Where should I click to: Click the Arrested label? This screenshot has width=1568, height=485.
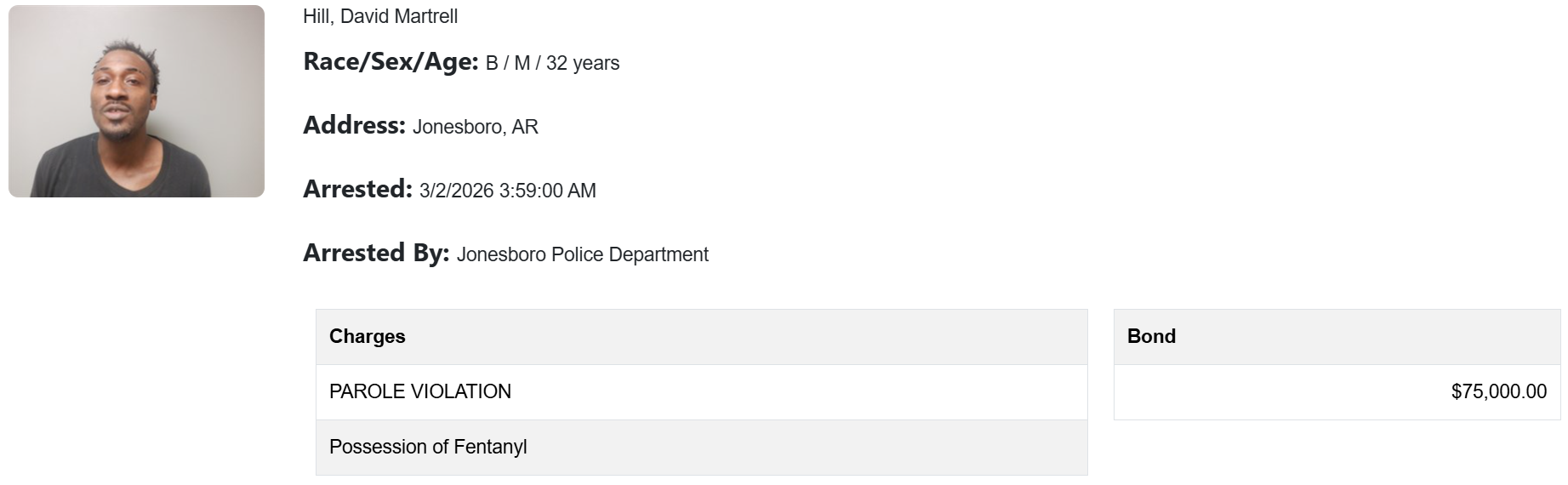357,189
